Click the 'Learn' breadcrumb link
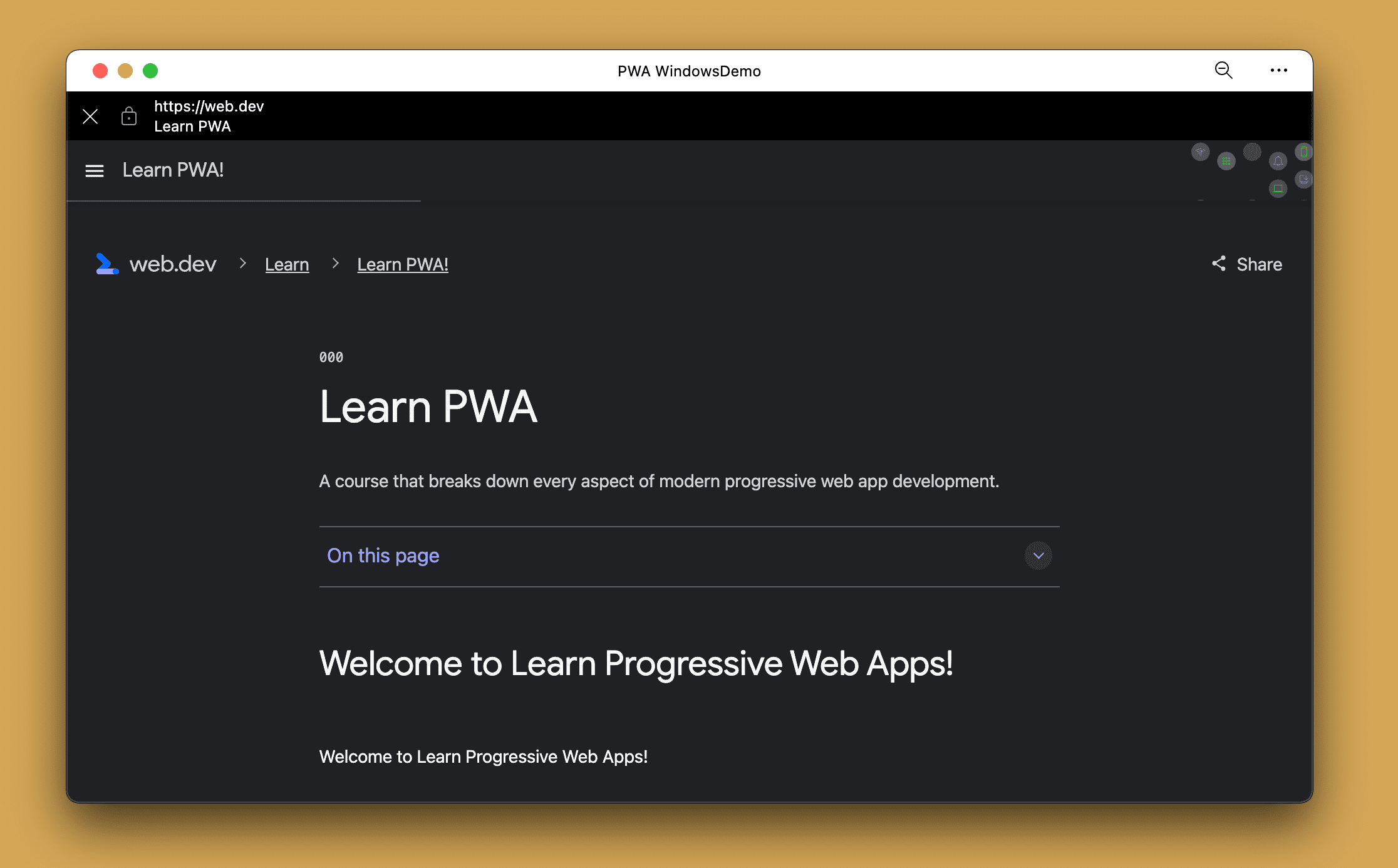1398x868 pixels. (286, 264)
